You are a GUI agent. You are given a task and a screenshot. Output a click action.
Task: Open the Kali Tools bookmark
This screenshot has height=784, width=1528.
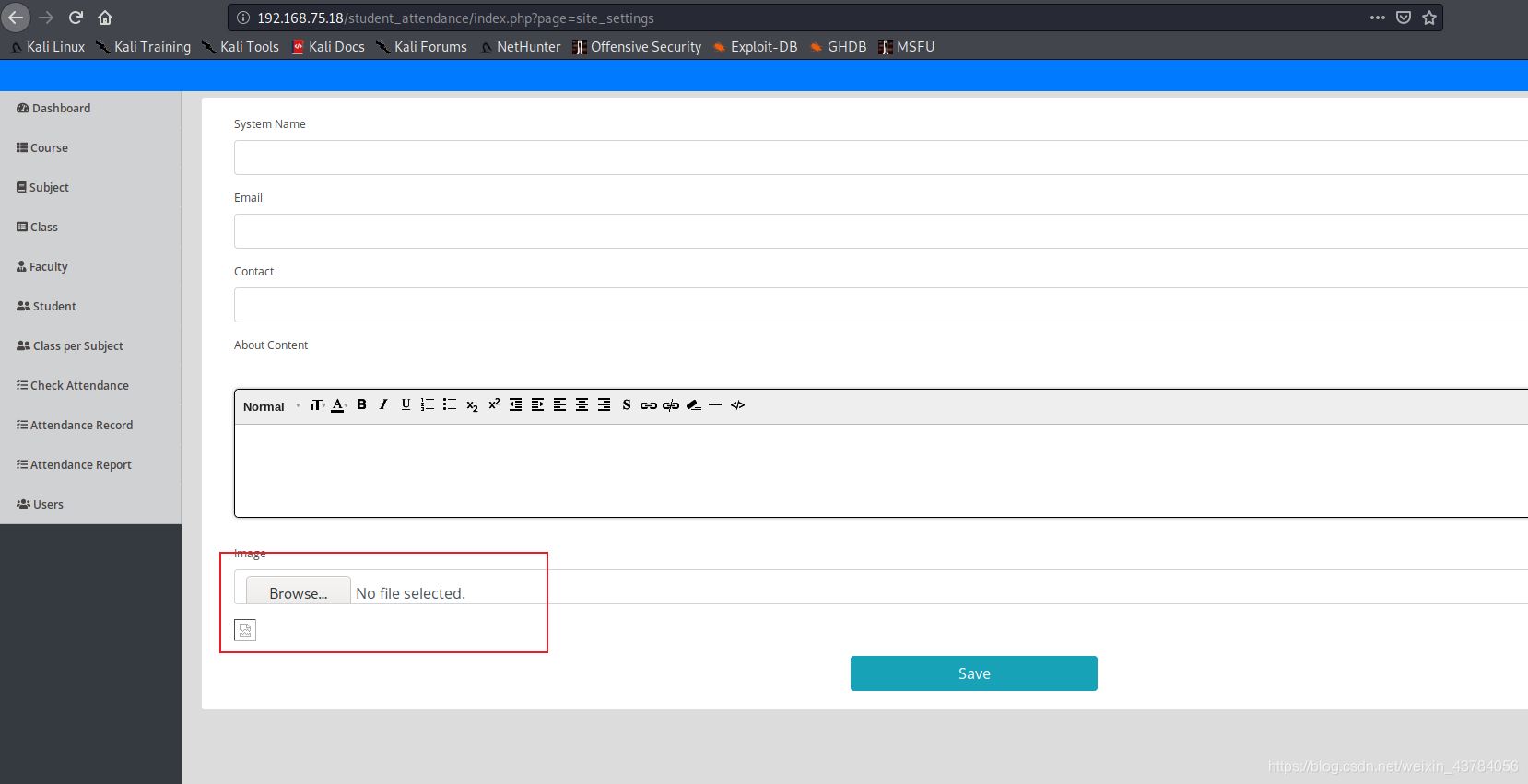[241, 47]
